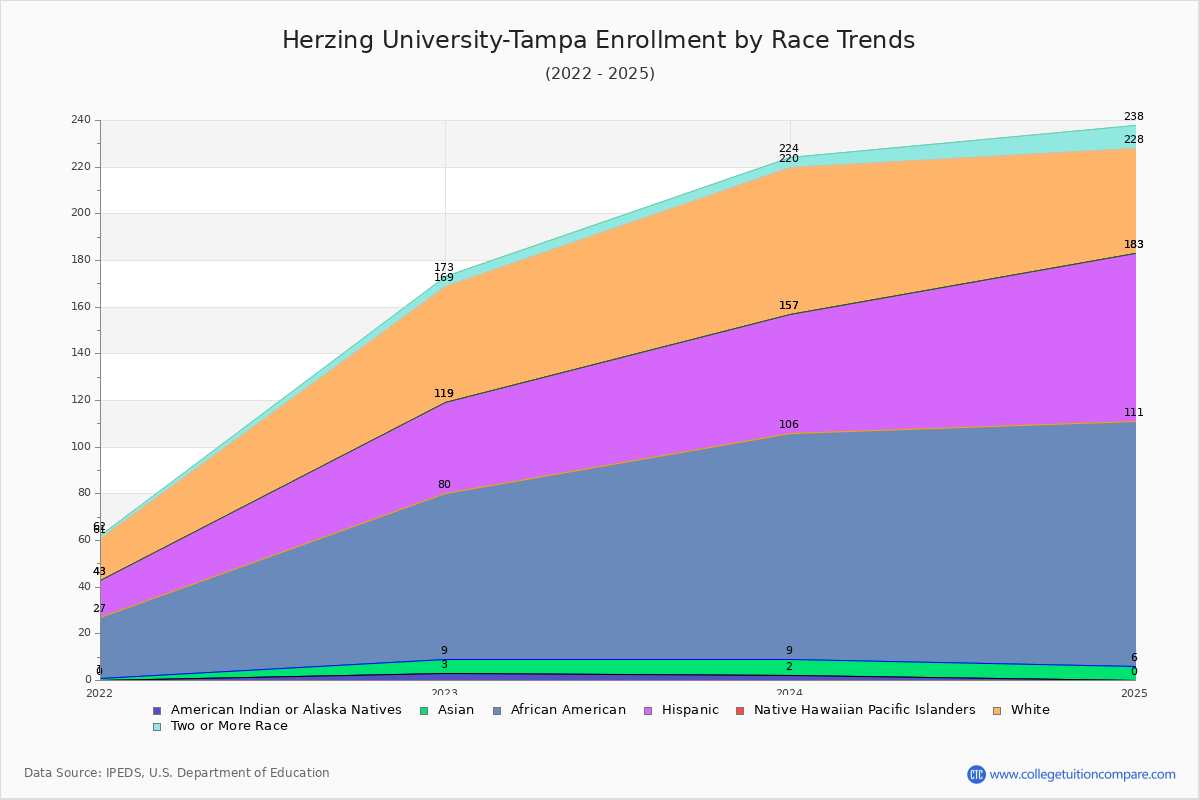Image resolution: width=1200 pixels, height=800 pixels.
Task: Click the CTC logo icon
Action: [x=976, y=774]
